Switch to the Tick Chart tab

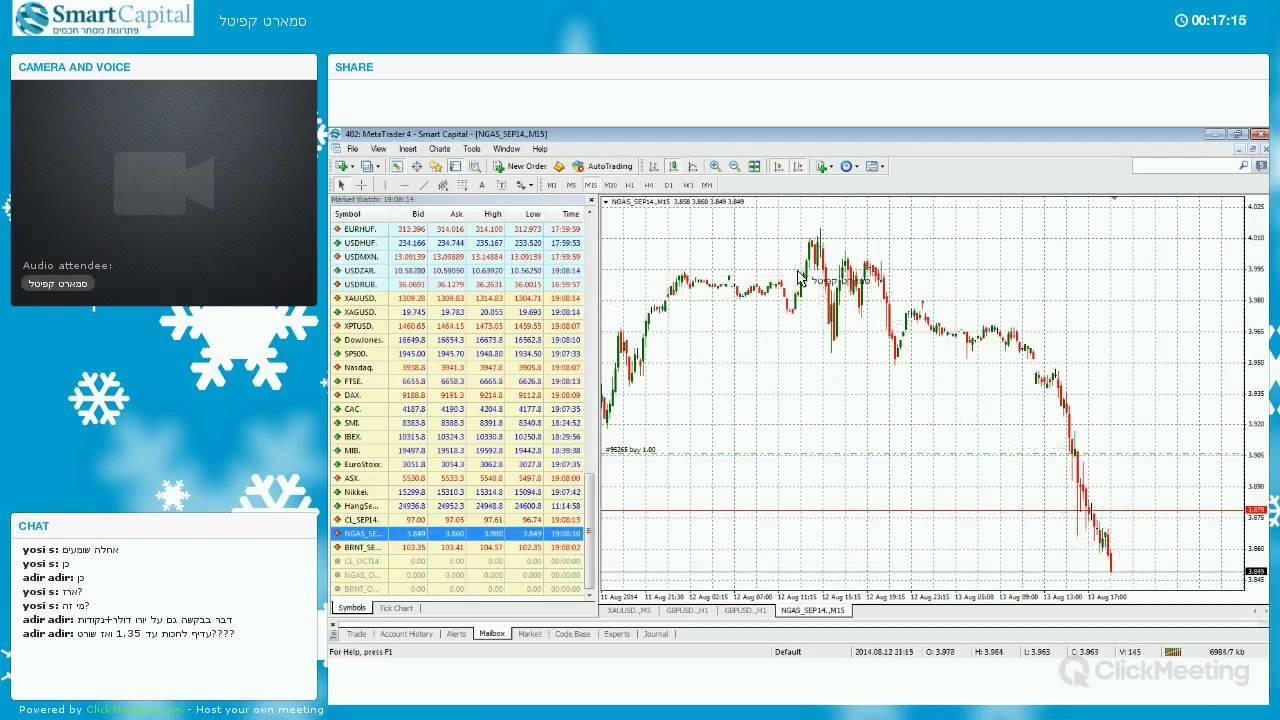click(396, 608)
